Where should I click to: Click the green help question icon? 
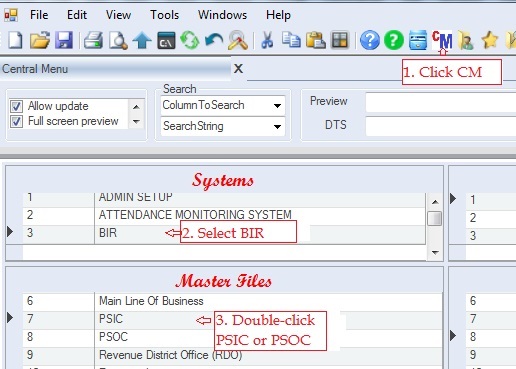[394, 40]
